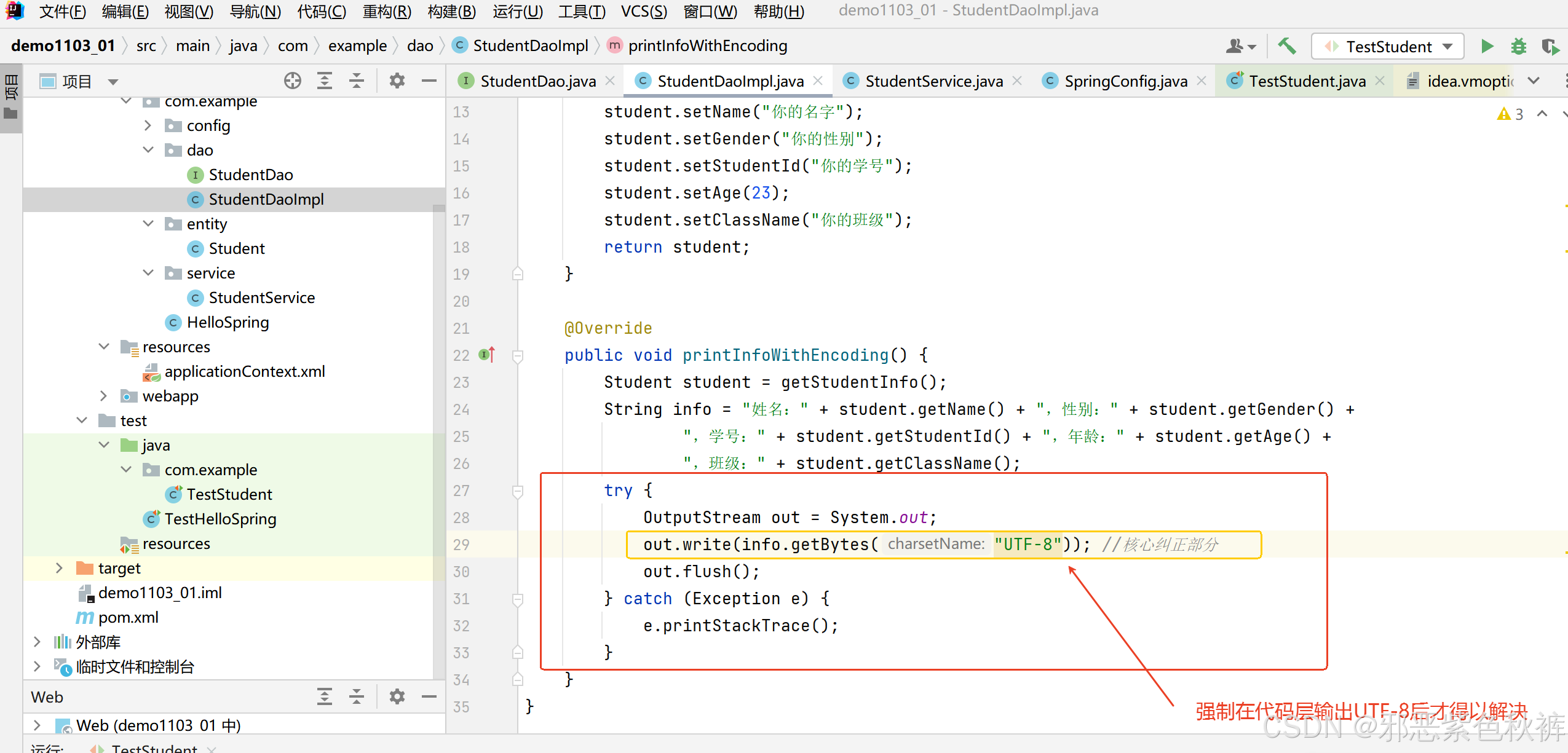Switch to the StudentService.java tab
The image size is (1568, 753).
pos(933,81)
